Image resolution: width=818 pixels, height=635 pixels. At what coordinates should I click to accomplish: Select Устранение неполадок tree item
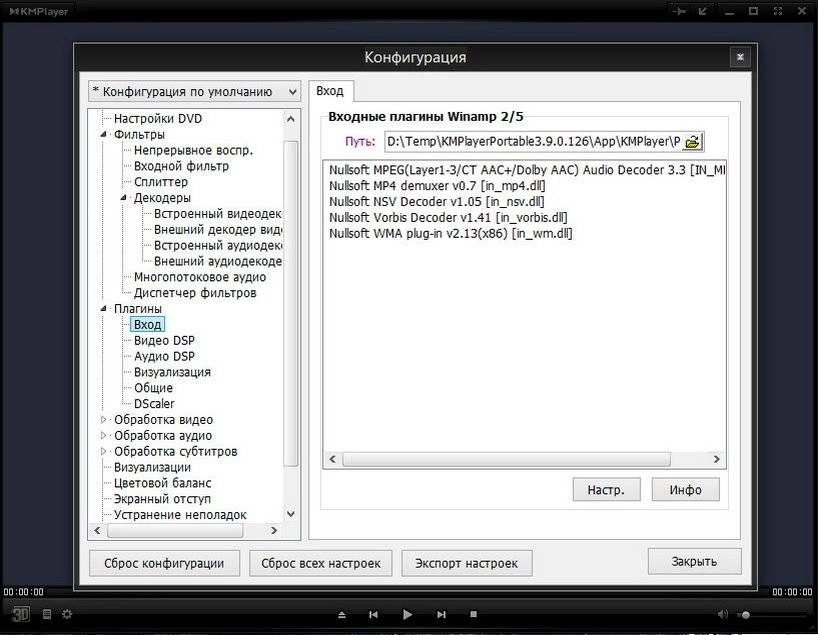coord(180,514)
